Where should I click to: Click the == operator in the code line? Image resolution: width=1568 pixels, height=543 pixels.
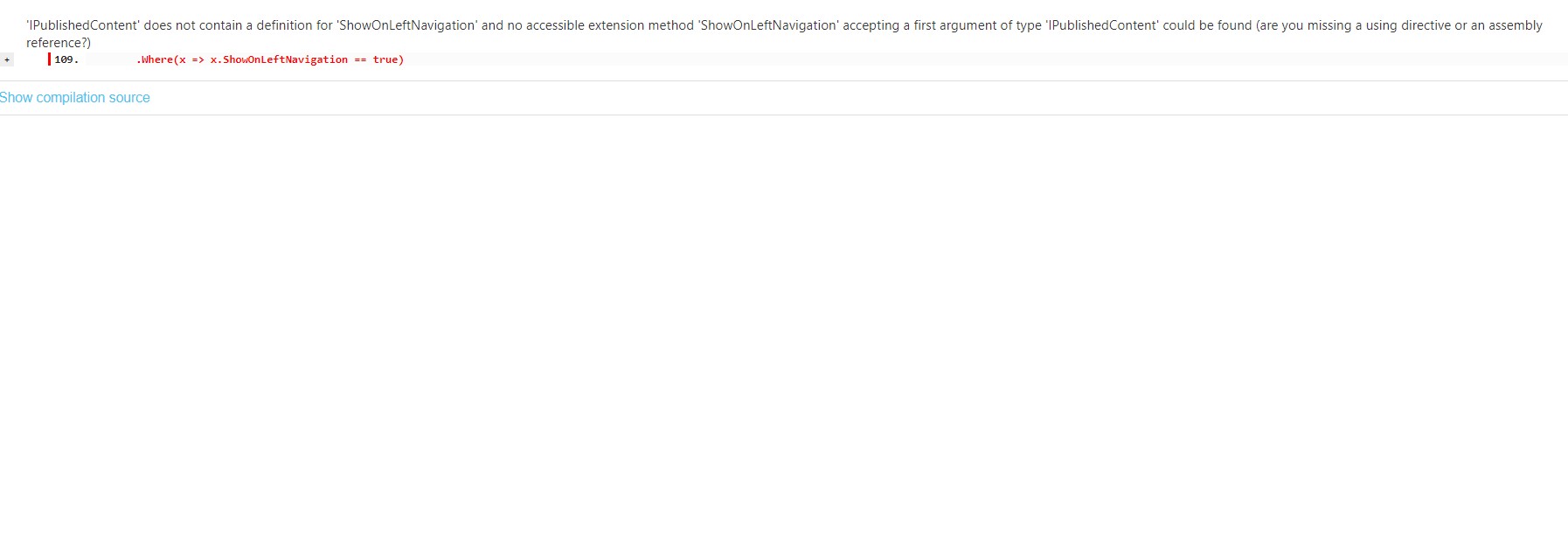click(x=360, y=59)
